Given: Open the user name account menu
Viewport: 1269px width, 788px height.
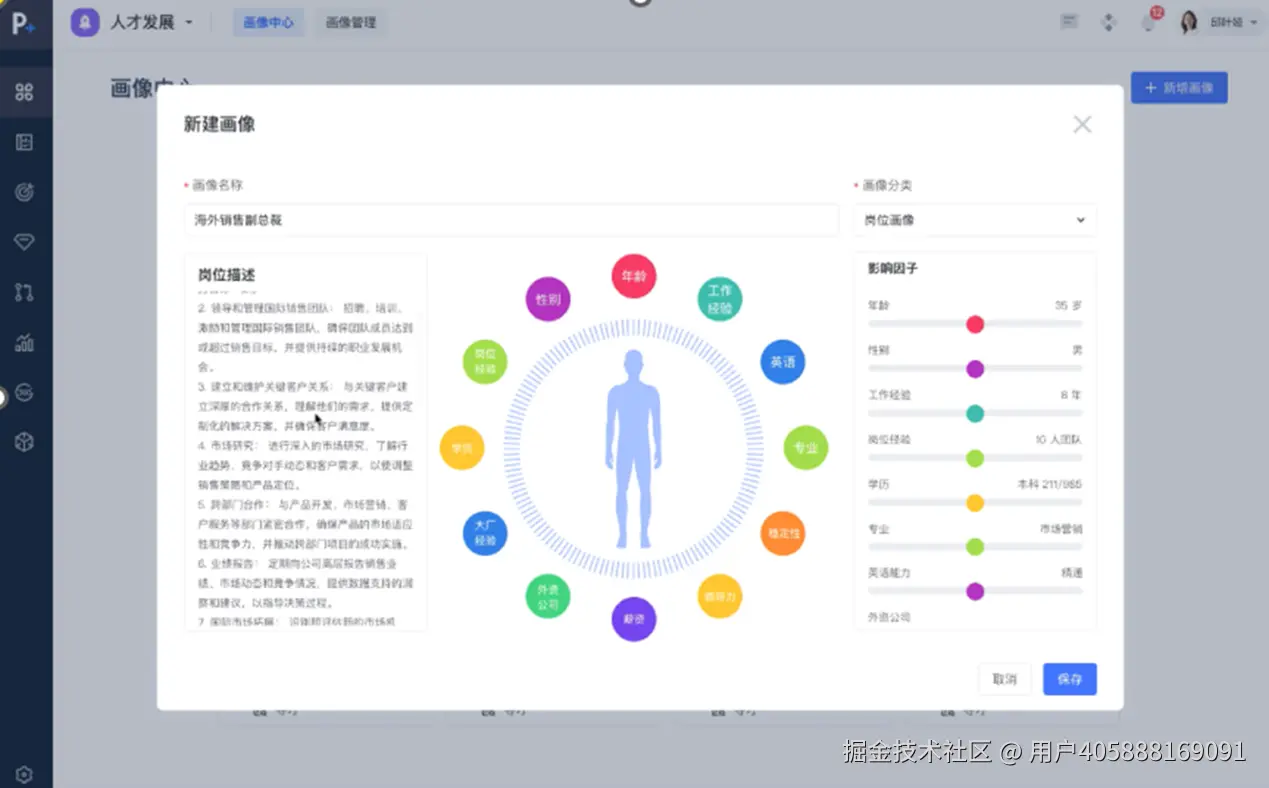Looking at the screenshot, I should click(1234, 22).
